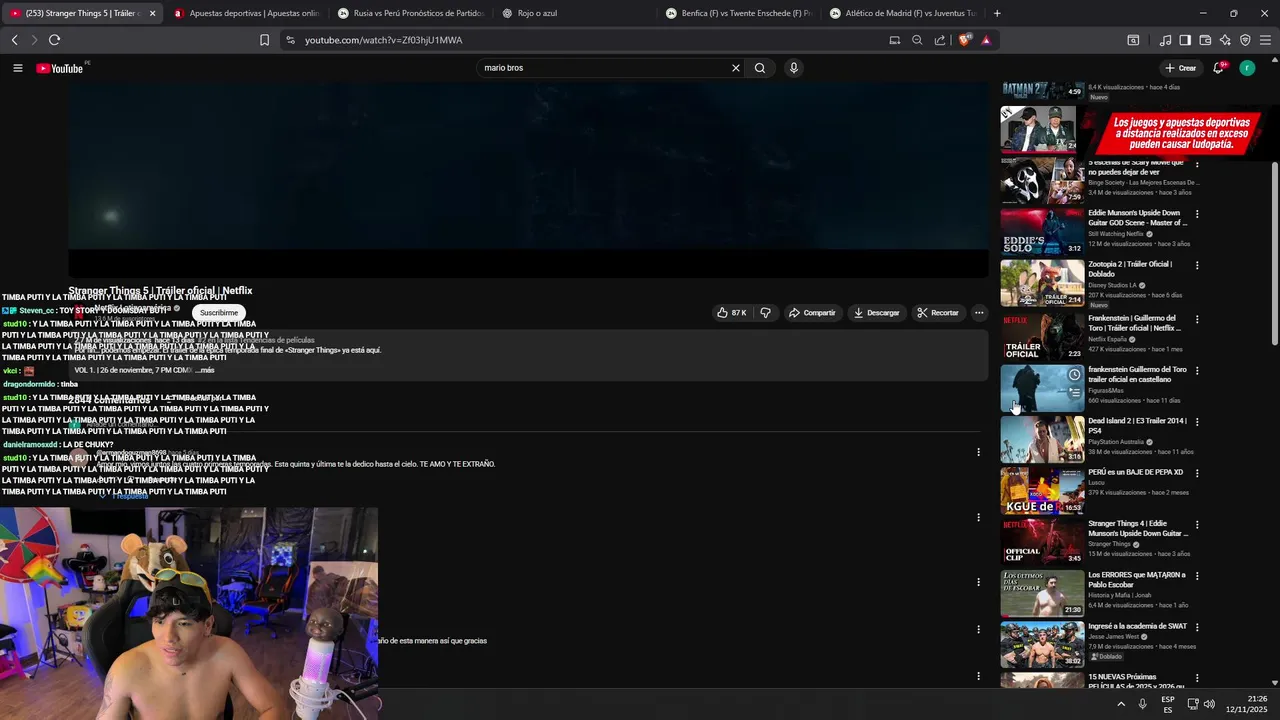Click the Recortar clip button
1280x720 pixels.
(938, 313)
